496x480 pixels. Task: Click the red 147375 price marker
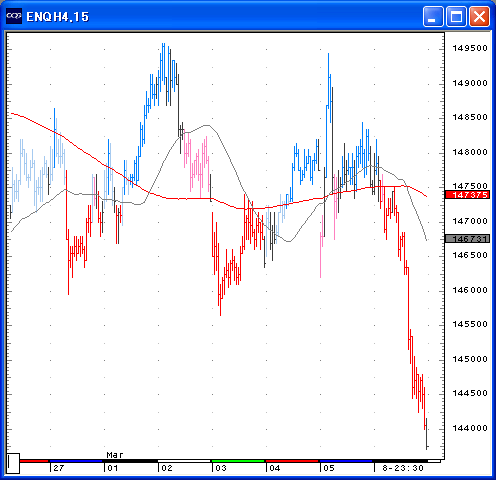coord(468,194)
